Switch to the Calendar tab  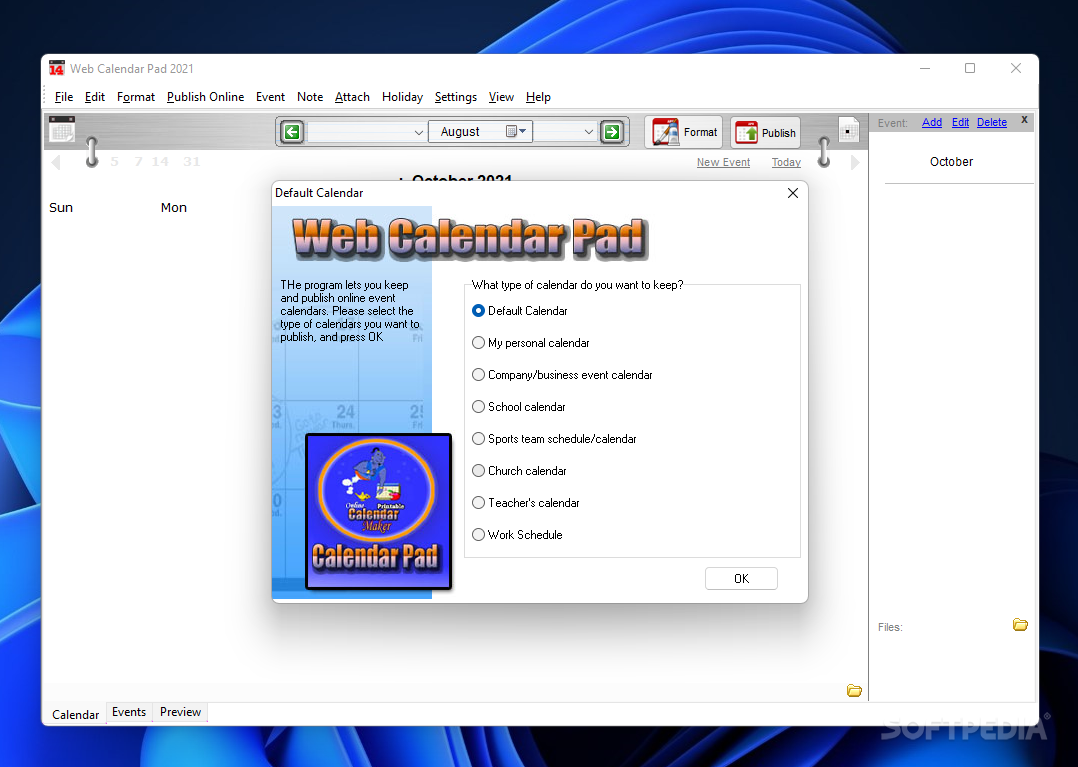76,714
